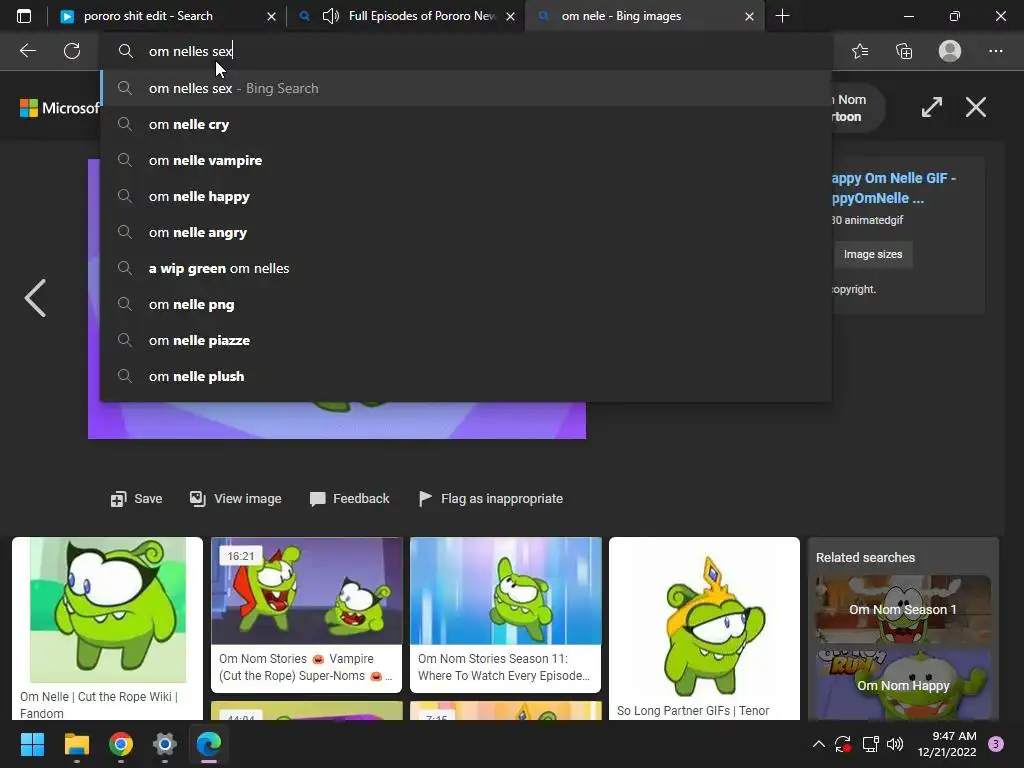This screenshot has width=1024, height=768.
Task: Open File Explorer from the taskbar
Action: click(x=76, y=744)
